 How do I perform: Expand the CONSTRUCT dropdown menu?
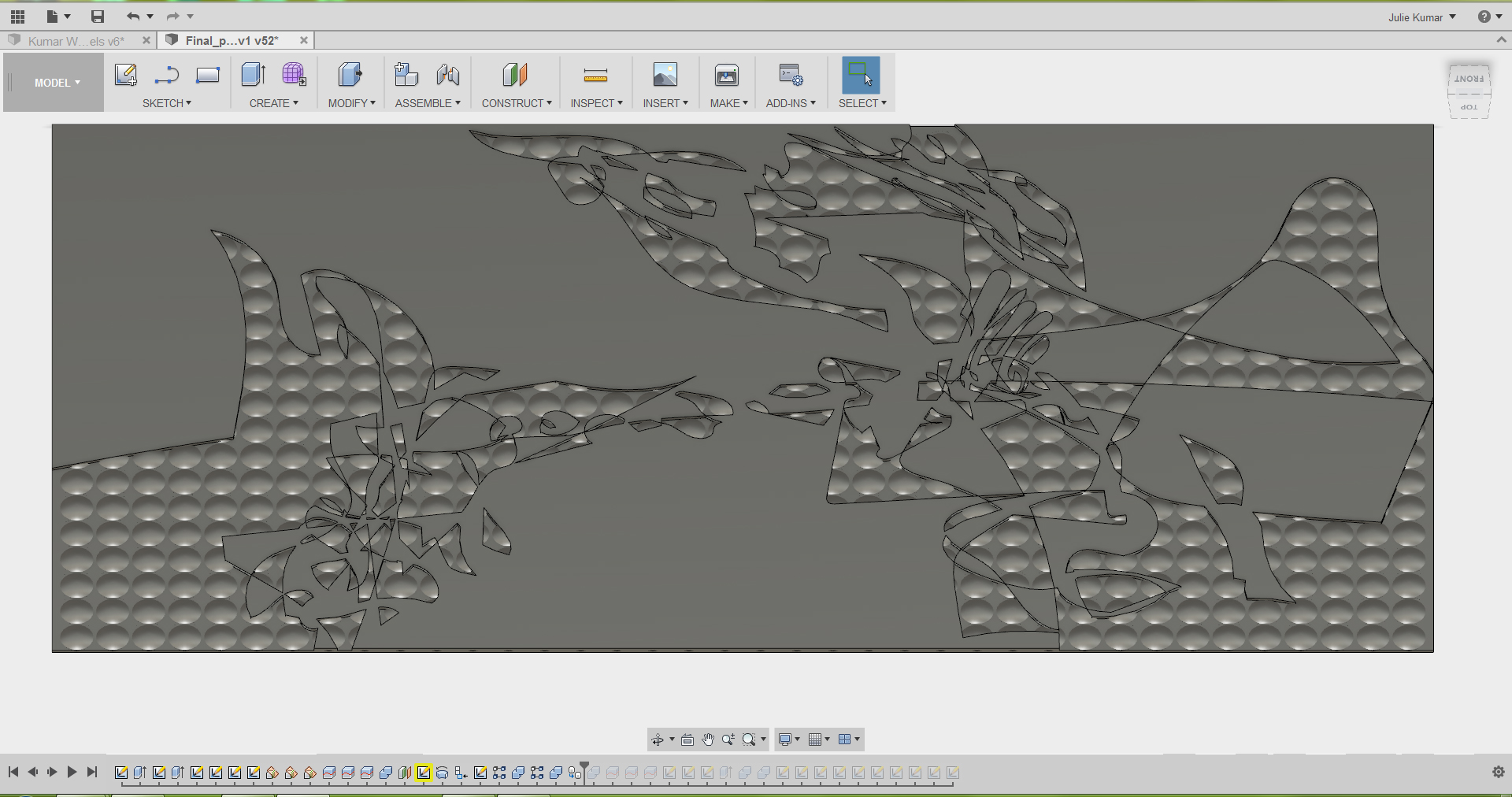pos(517,103)
